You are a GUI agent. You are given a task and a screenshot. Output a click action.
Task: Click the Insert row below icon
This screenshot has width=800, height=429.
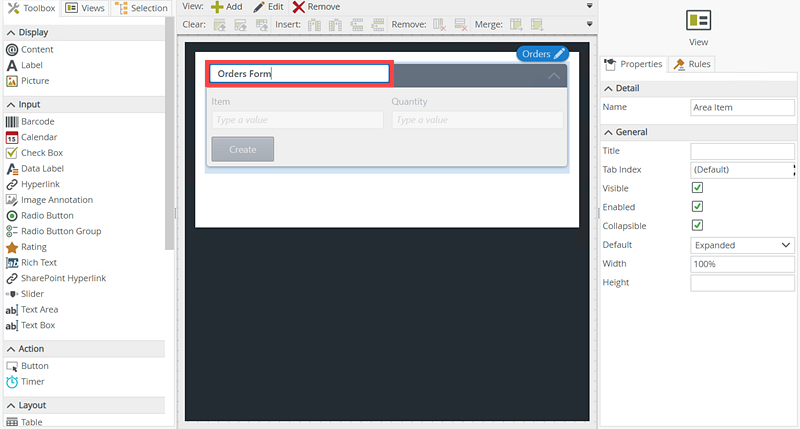378,24
